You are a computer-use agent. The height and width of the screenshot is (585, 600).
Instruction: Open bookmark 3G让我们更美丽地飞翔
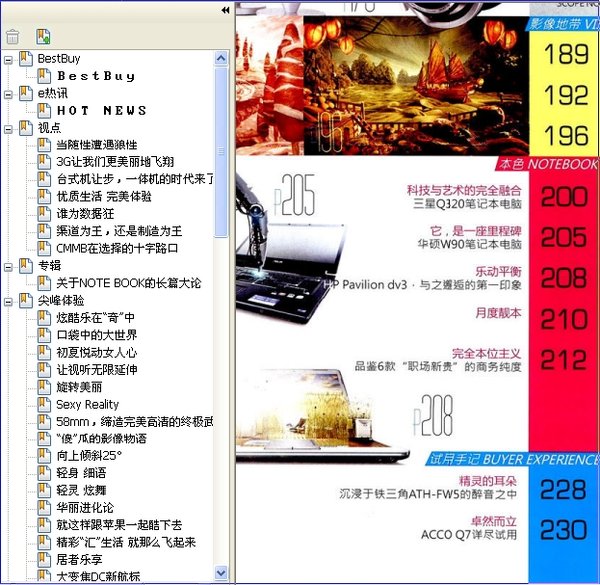pyautogui.click(x=115, y=162)
